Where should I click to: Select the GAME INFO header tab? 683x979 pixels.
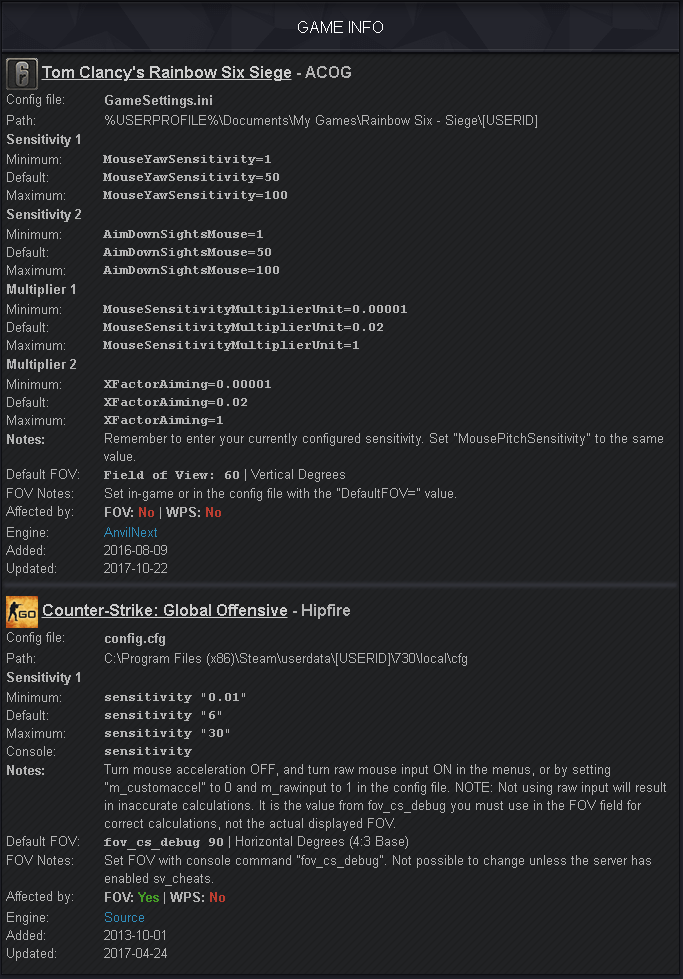point(341,27)
